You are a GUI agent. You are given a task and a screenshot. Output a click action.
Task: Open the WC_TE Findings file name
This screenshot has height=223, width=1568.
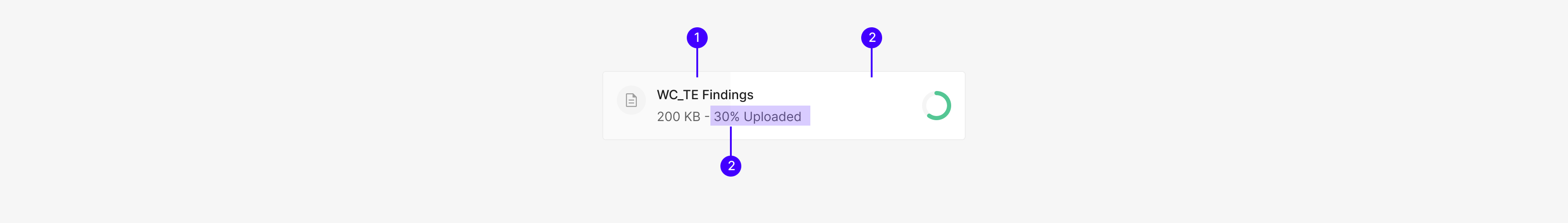pyautogui.click(x=704, y=95)
